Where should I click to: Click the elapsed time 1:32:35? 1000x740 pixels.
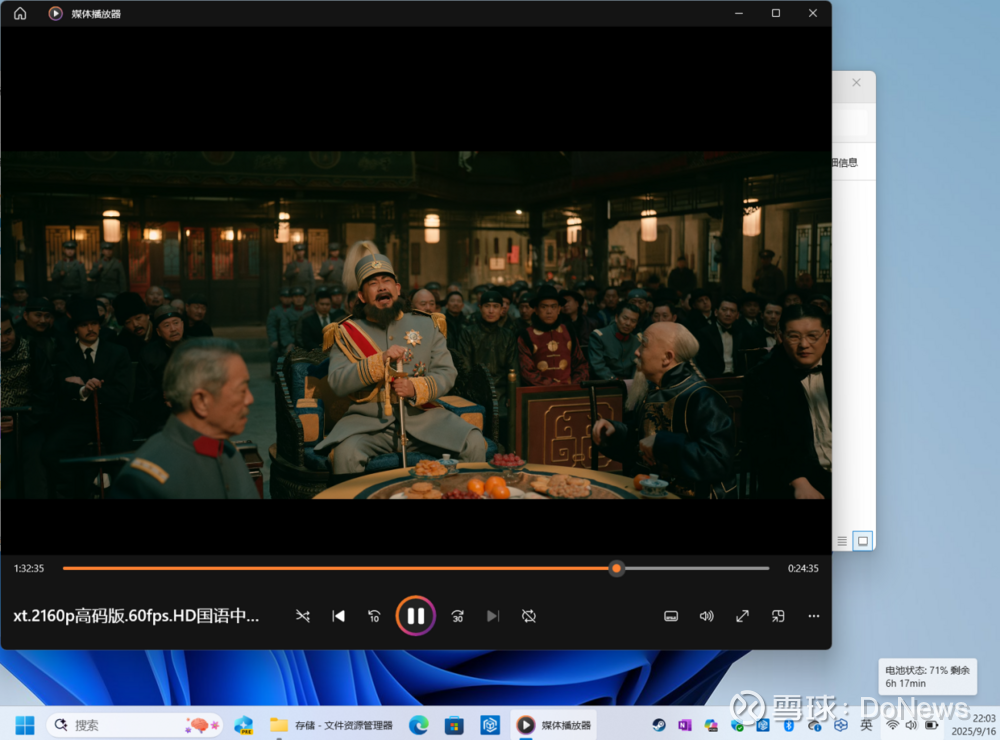tap(29, 568)
